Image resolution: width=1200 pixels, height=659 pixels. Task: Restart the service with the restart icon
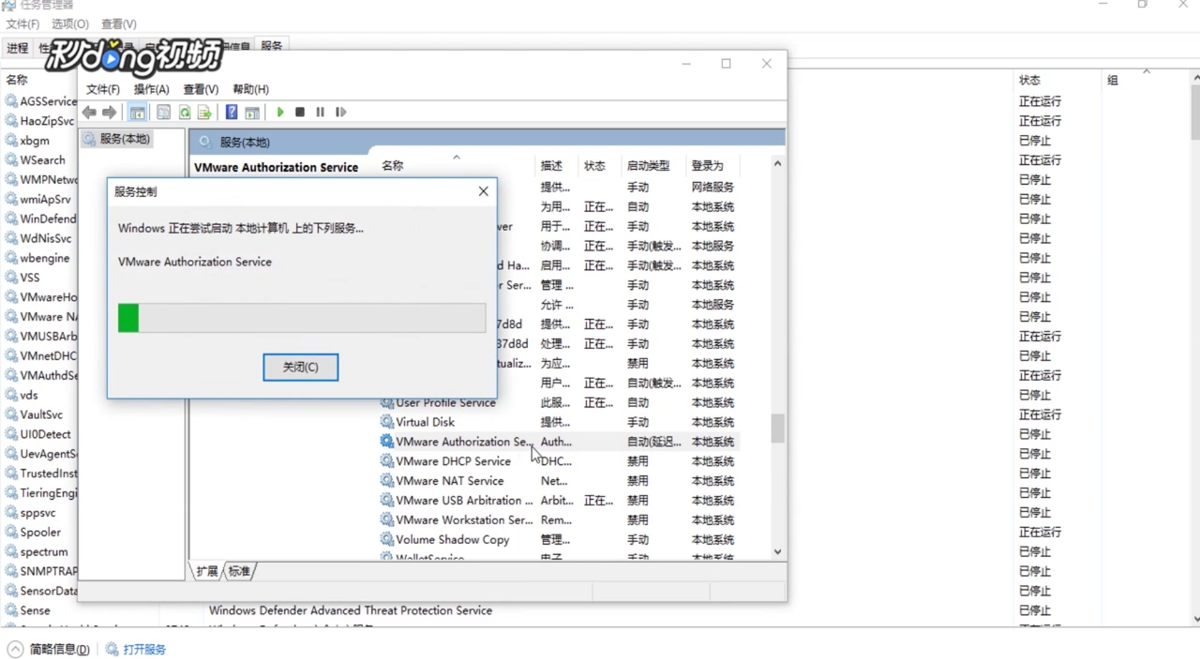340,112
